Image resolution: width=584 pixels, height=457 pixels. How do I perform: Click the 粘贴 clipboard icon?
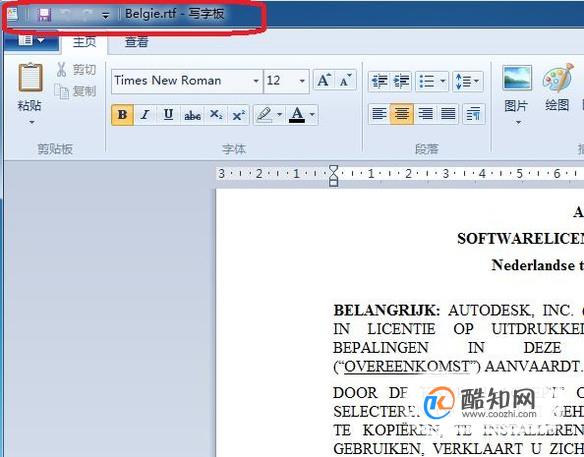pyautogui.click(x=30, y=77)
